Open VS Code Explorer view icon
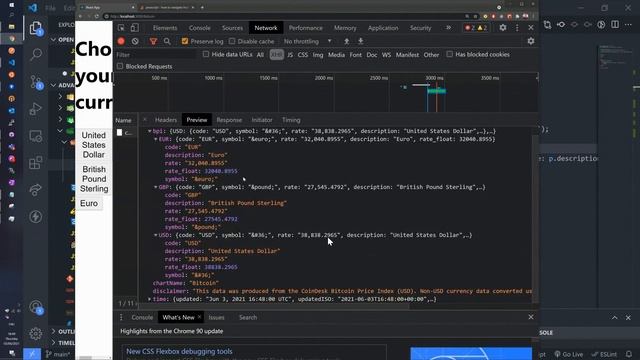640x360 pixels. point(36,28)
